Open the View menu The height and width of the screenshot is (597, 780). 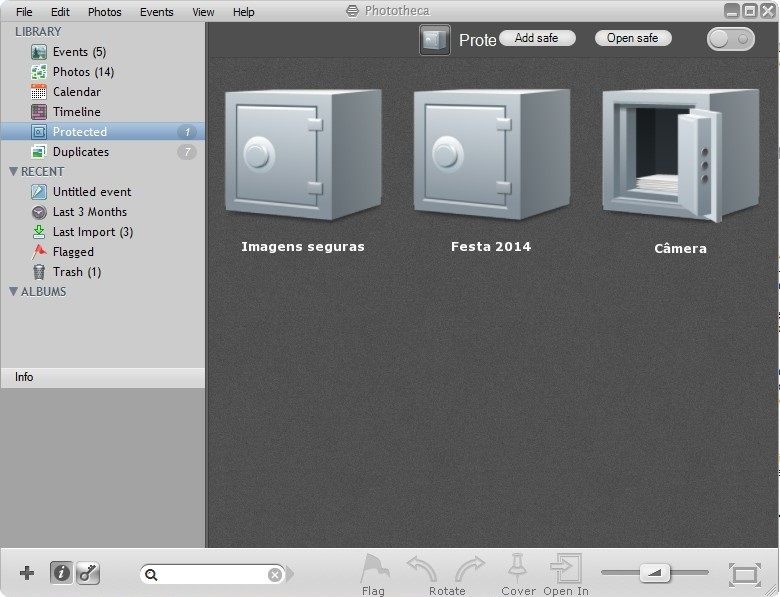click(203, 12)
